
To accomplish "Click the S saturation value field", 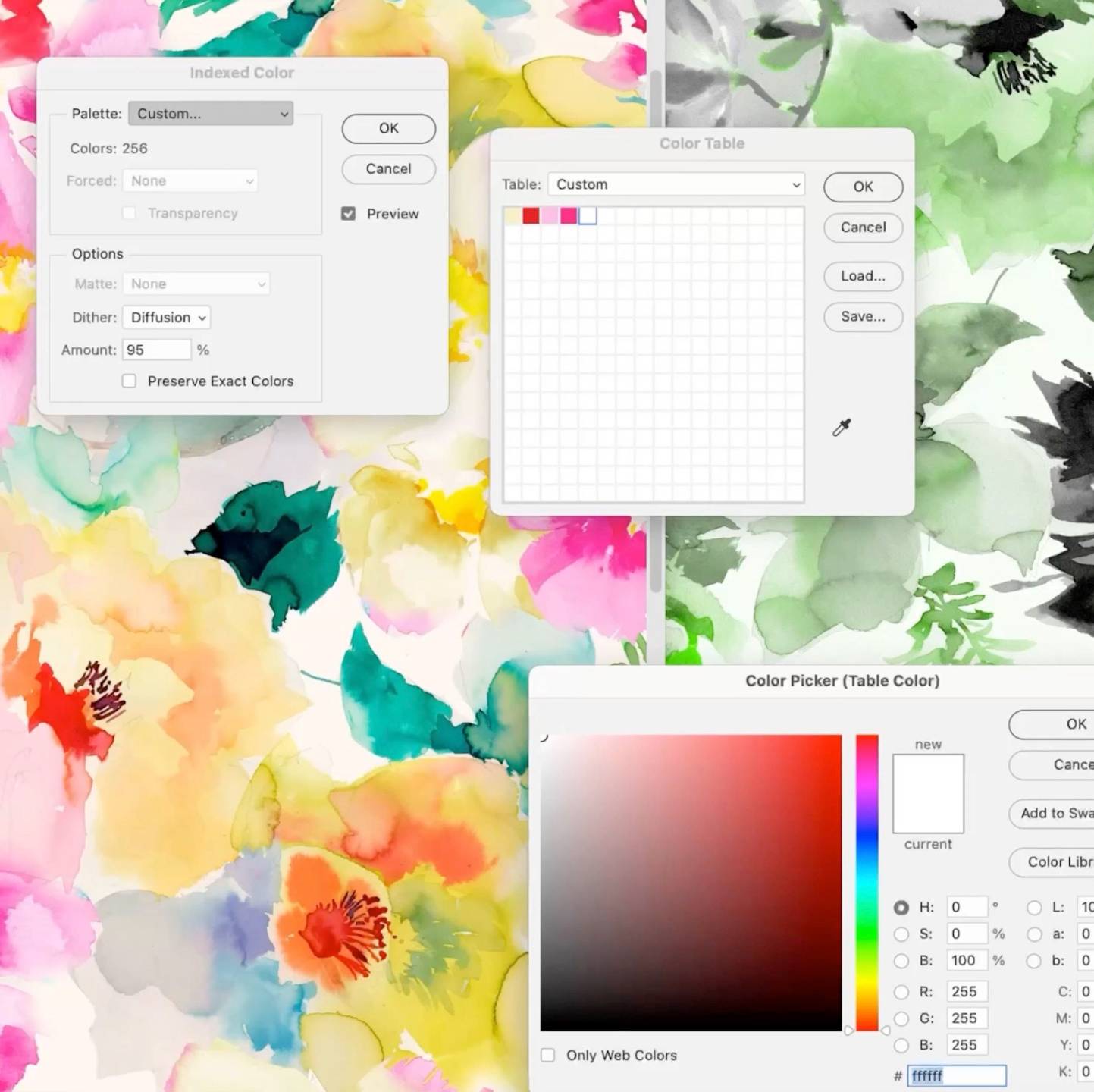I will (x=967, y=934).
